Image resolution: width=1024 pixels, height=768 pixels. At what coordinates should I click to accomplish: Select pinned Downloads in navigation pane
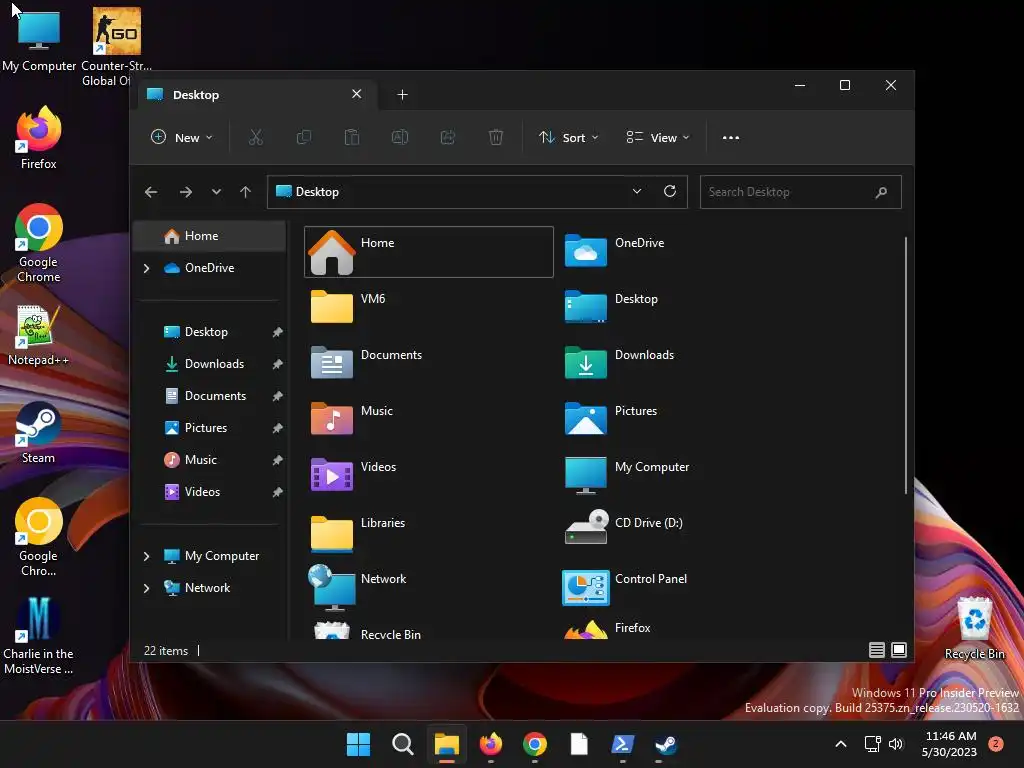pos(209,364)
